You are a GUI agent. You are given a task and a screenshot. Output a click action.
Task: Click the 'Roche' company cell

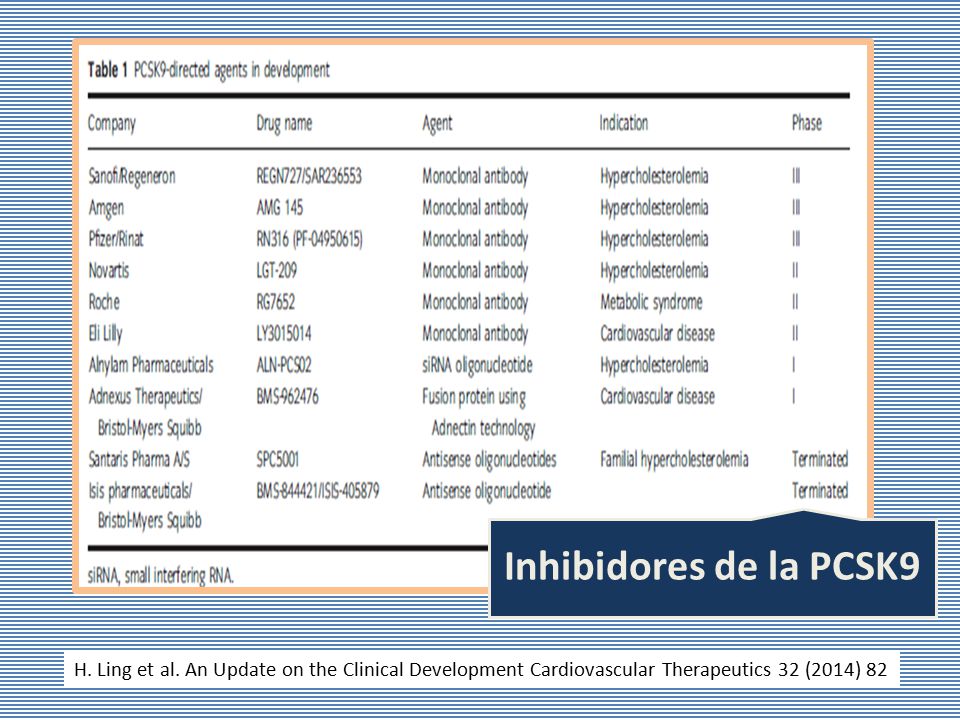coord(103,302)
